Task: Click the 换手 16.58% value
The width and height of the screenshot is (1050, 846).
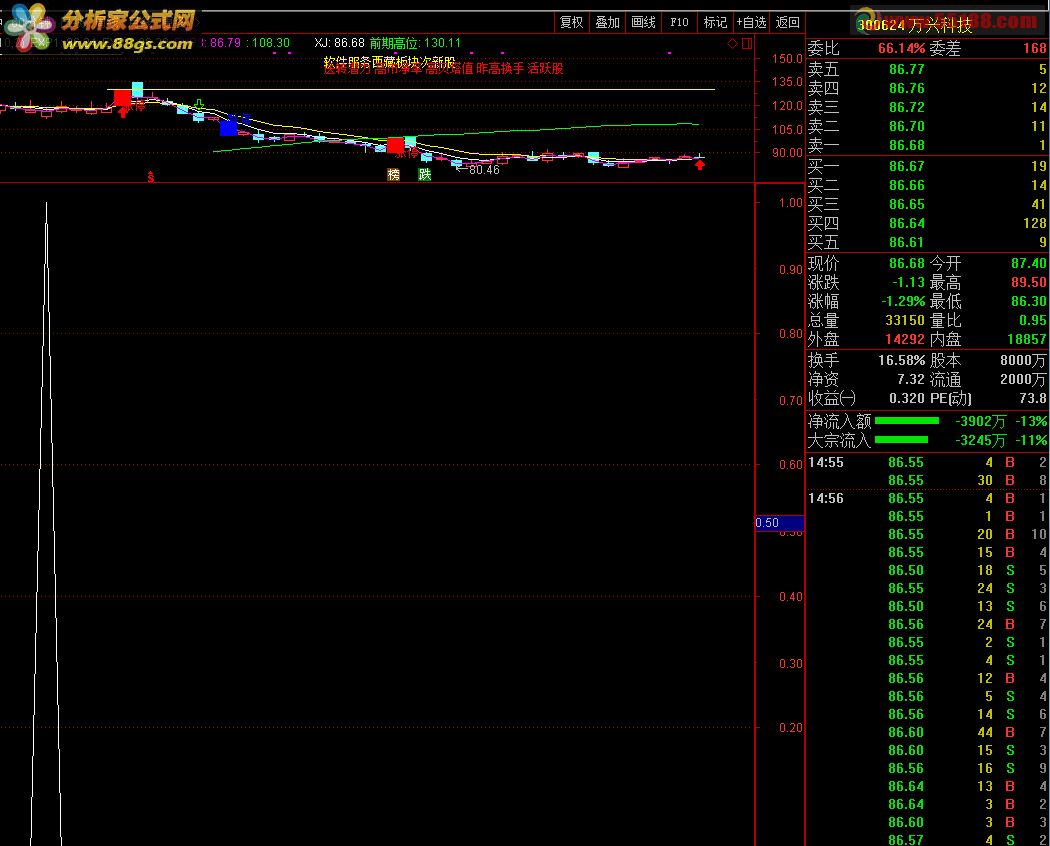Action: coord(901,360)
